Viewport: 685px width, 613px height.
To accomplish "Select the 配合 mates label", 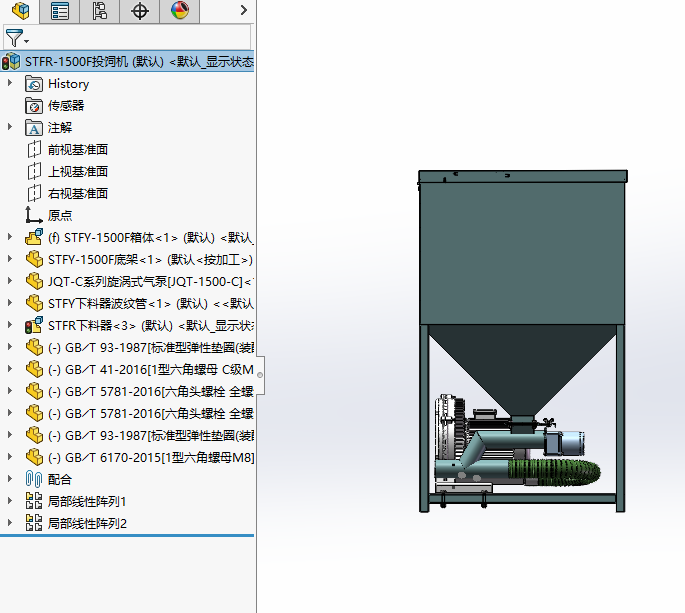I will click(x=59, y=479).
